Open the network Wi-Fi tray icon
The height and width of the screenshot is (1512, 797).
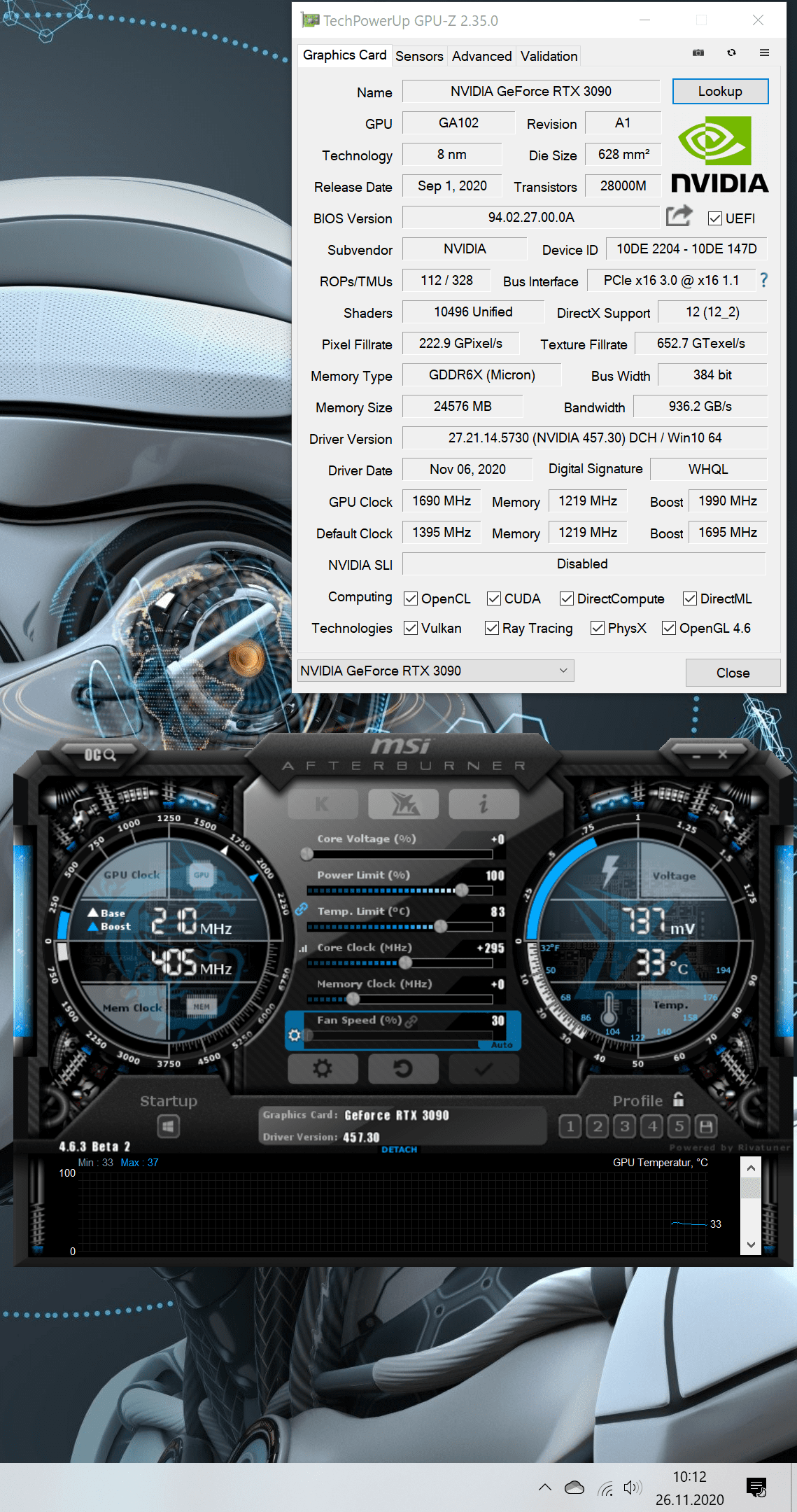[x=606, y=1488]
